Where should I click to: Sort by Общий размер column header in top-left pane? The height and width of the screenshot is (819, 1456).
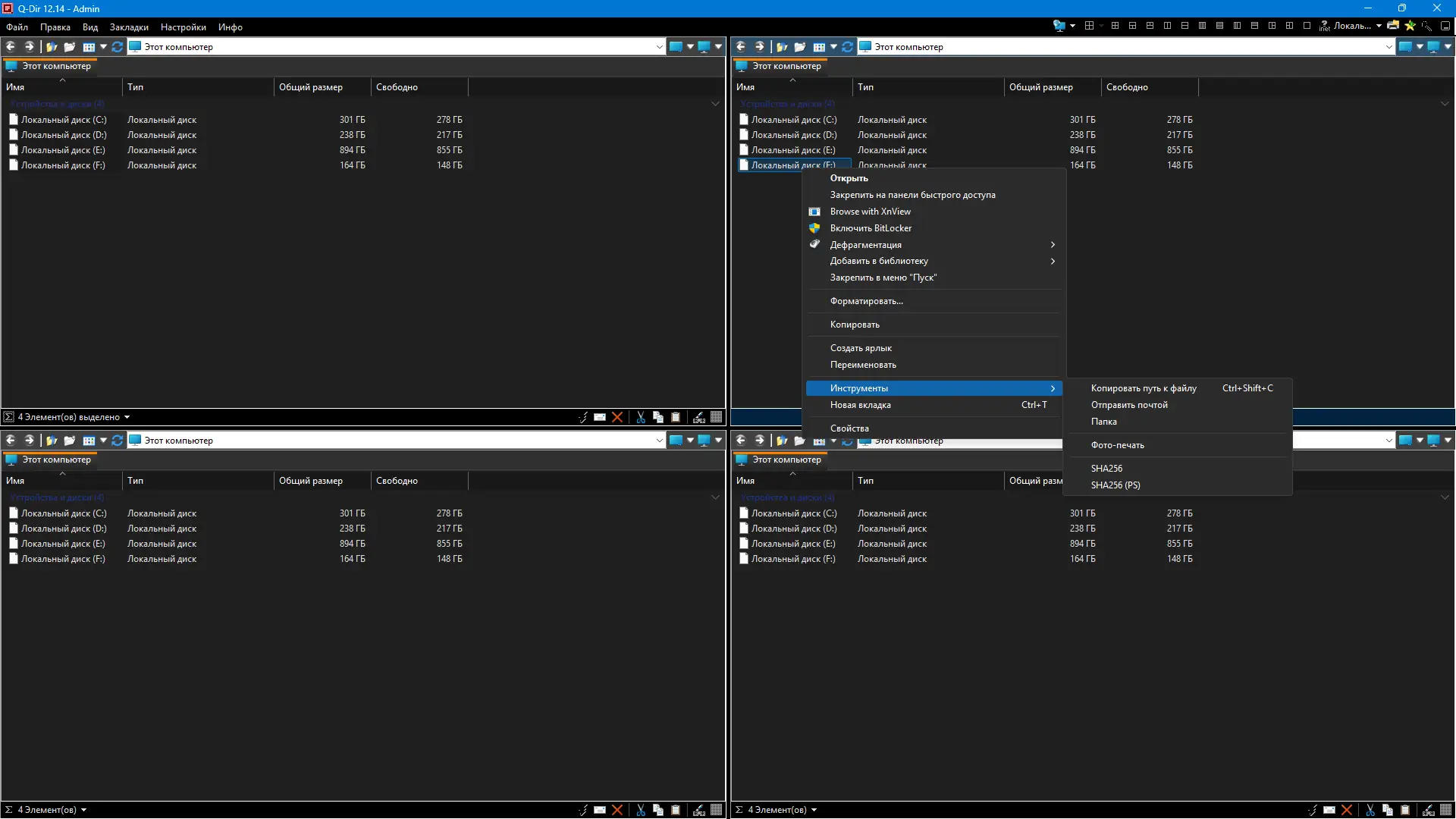click(x=311, y=87)
